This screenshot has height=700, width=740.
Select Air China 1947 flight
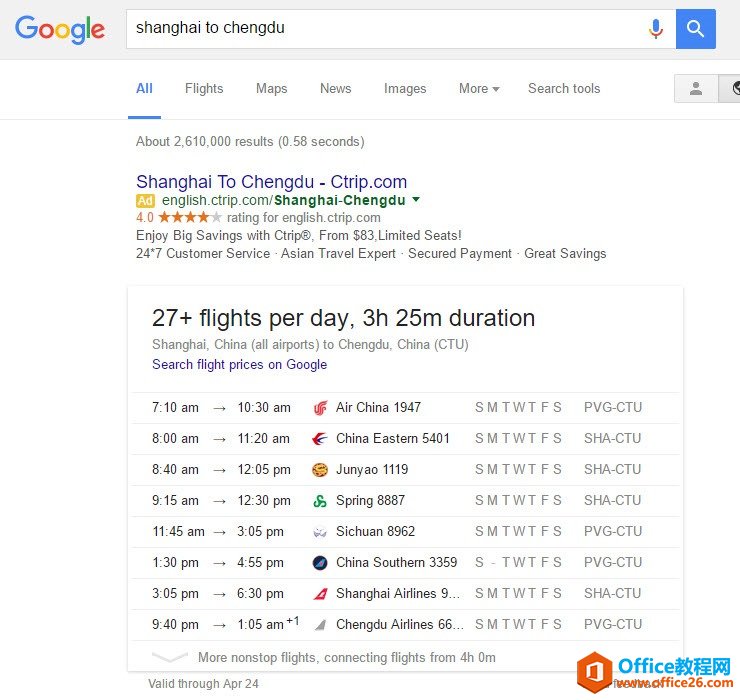[378, 407]
